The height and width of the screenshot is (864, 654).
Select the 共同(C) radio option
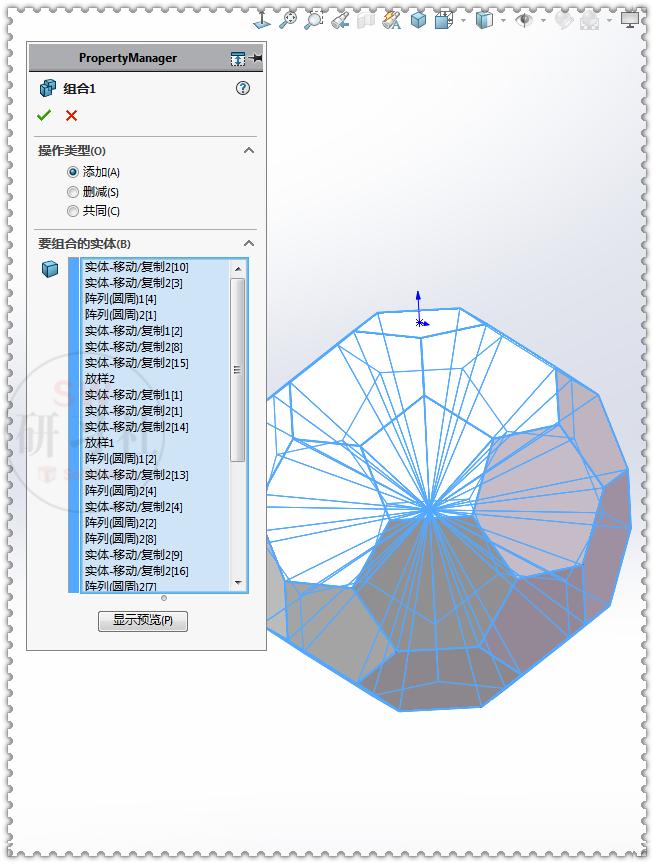73,211
